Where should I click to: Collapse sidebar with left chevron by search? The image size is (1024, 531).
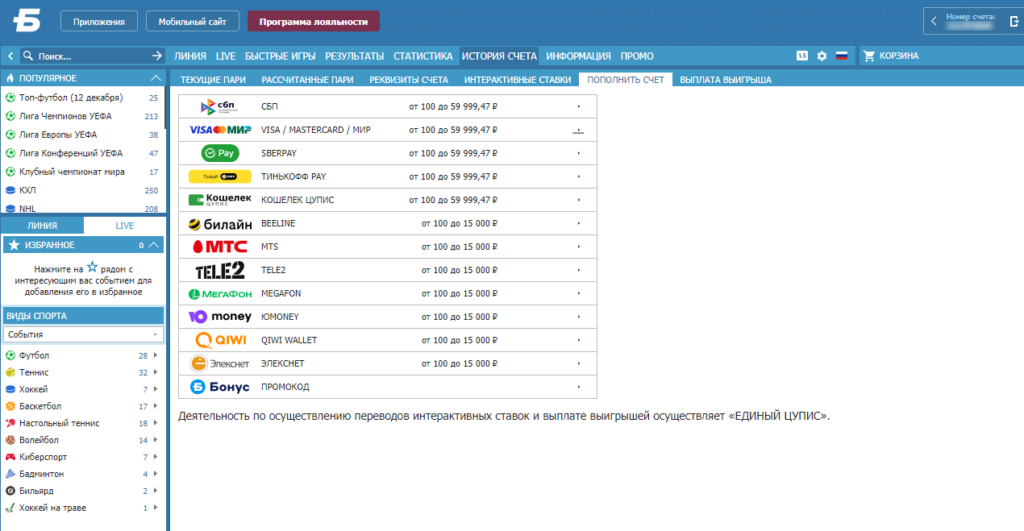point(10,56)
